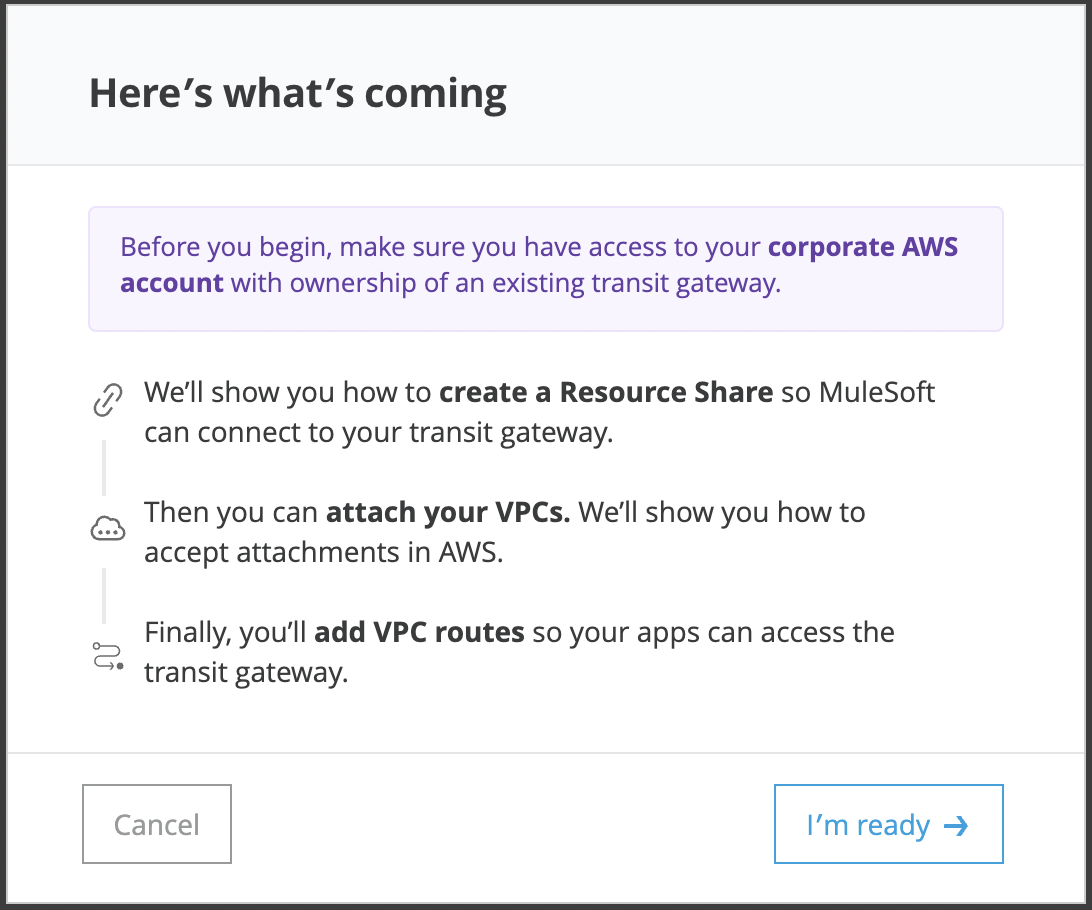Click the chain link icon beside Resource Share step
Screen dimensions: 1092x910
click(x=107, y=401)
